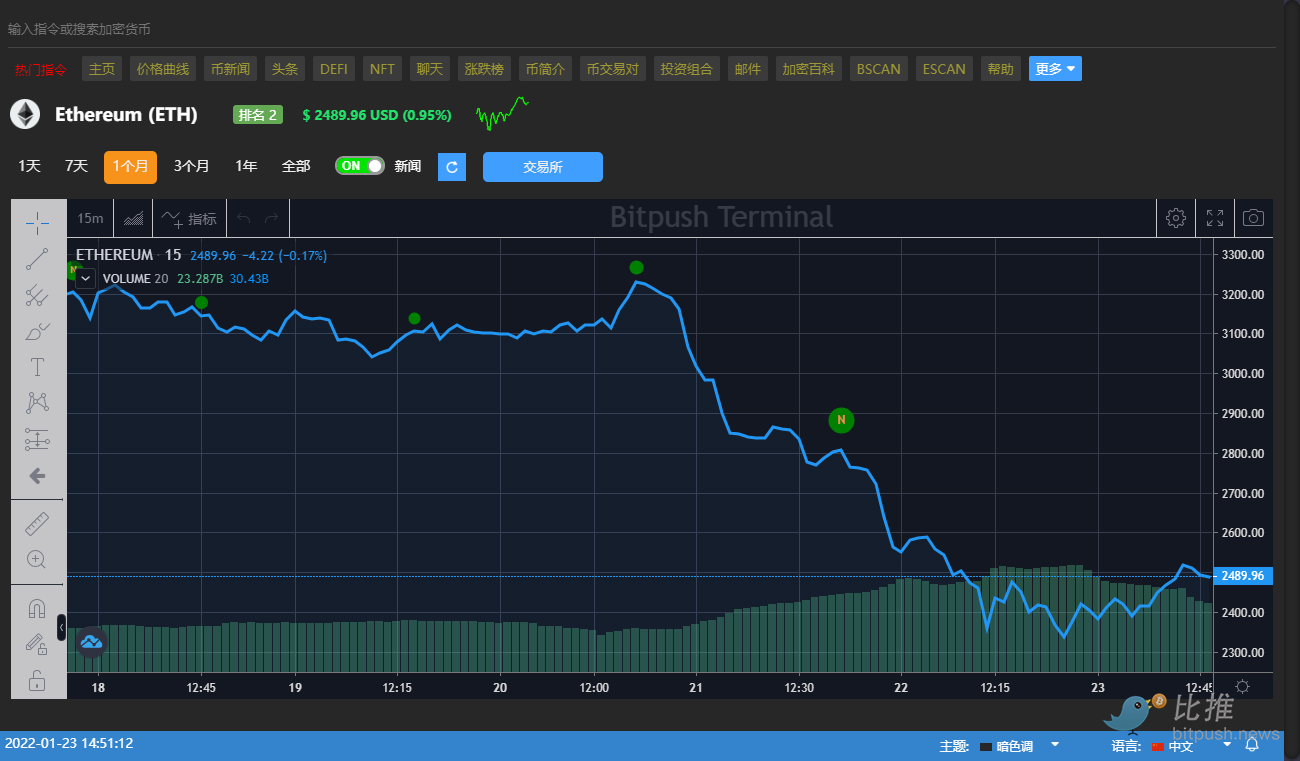The width and height of the screenshot is (1300, 761).
Task: Select the brush drawing tool
Action: (37, 331)
